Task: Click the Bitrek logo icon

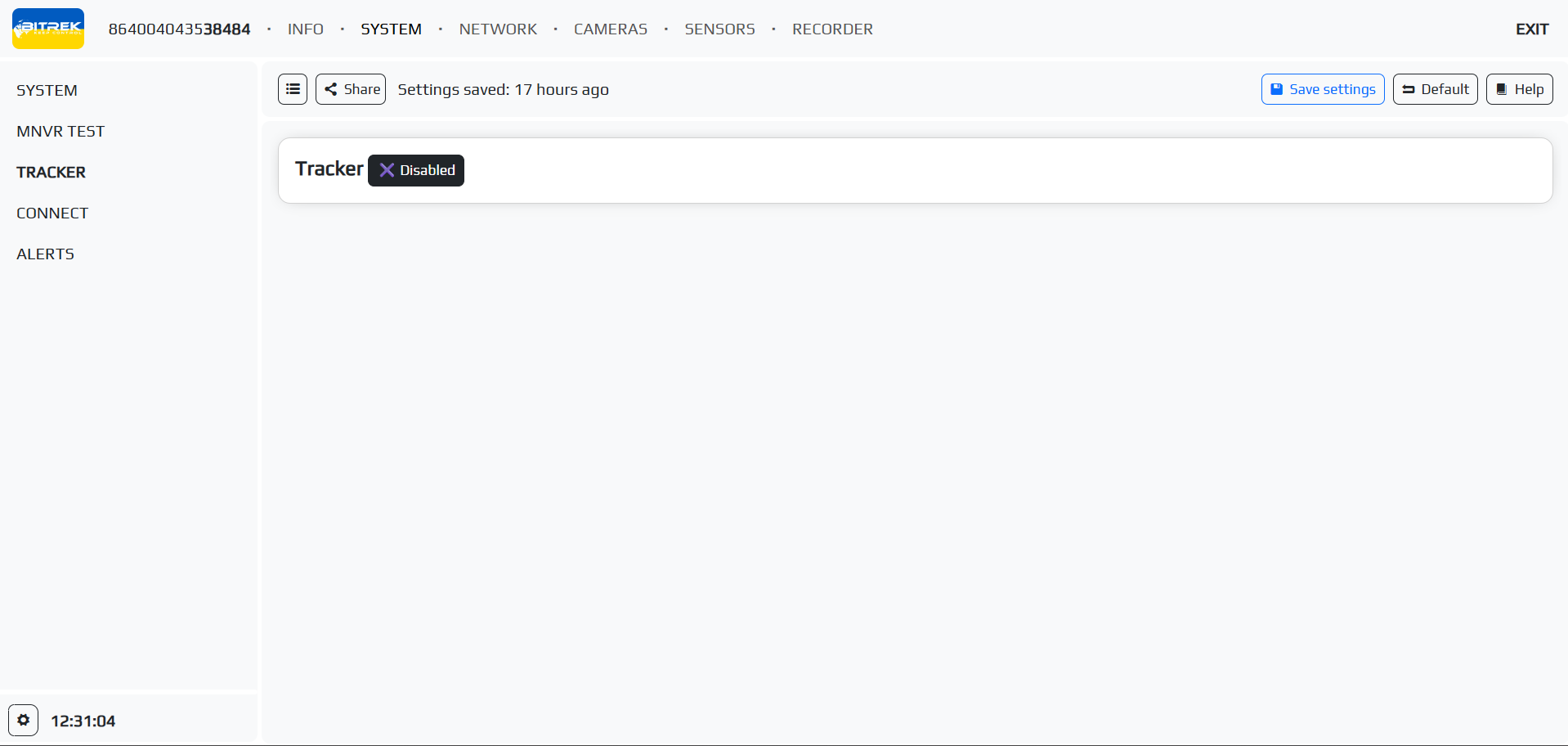Action: pos(48,29)
